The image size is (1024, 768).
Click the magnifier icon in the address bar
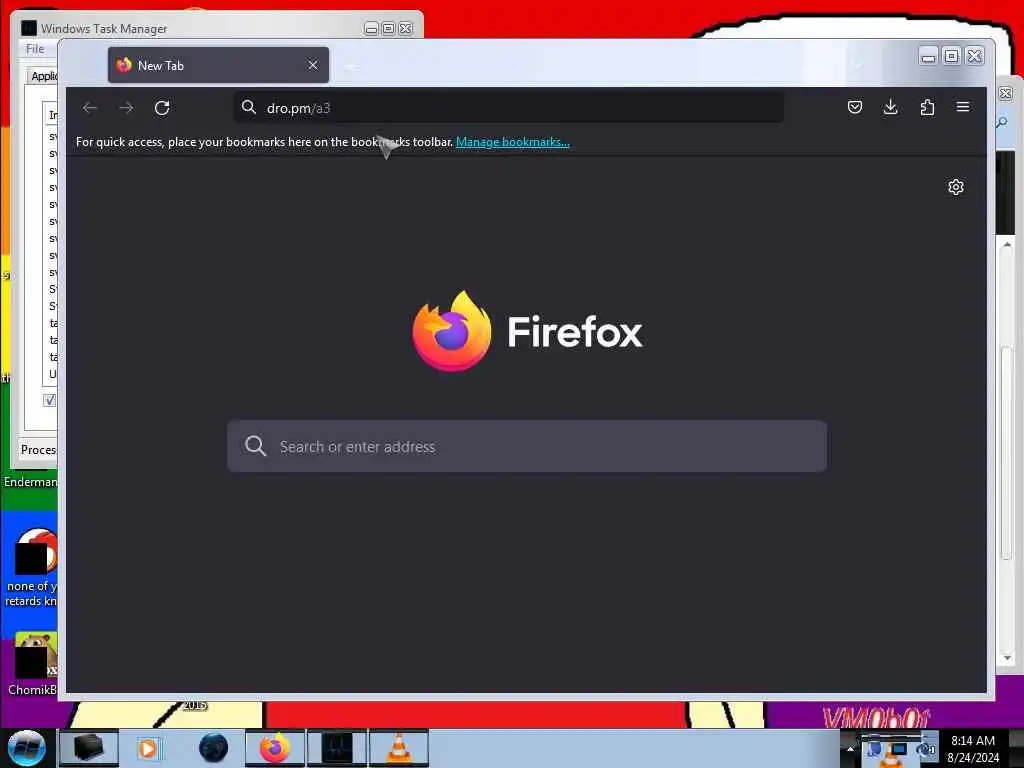click(249, 107)
